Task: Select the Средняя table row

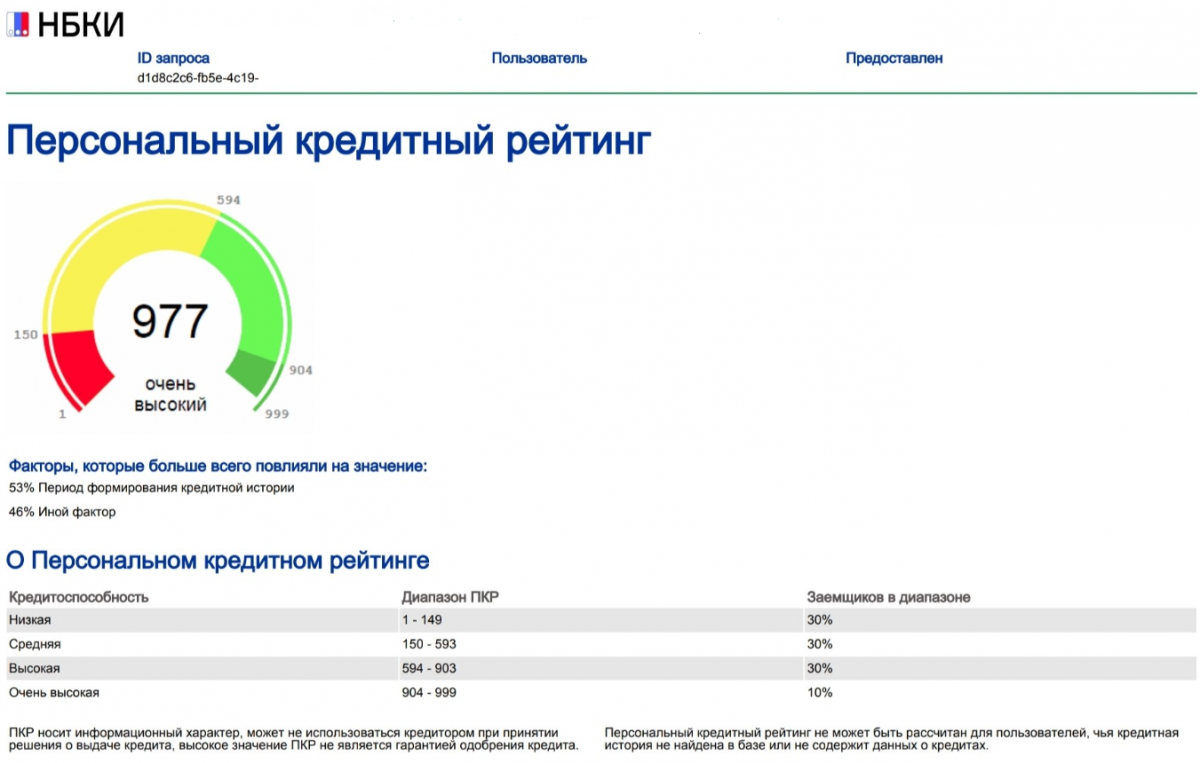Action: [601, 644]
